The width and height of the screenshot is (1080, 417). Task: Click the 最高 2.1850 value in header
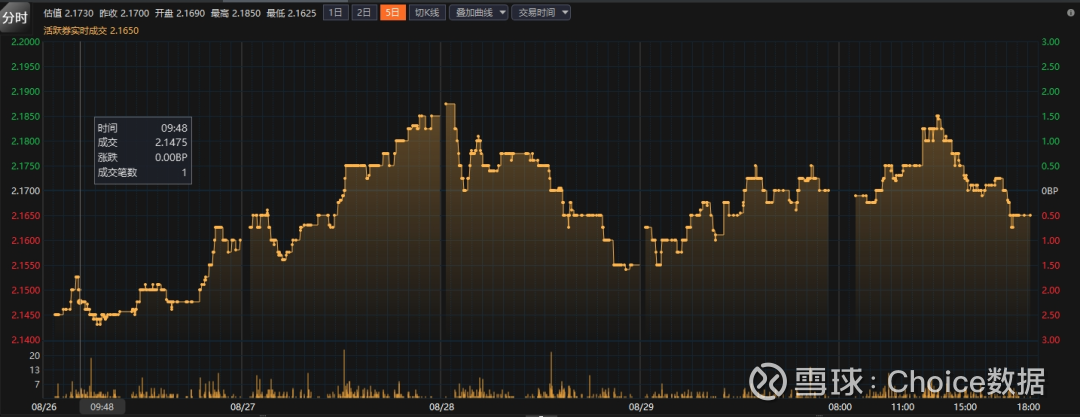[x=234, y=13]
